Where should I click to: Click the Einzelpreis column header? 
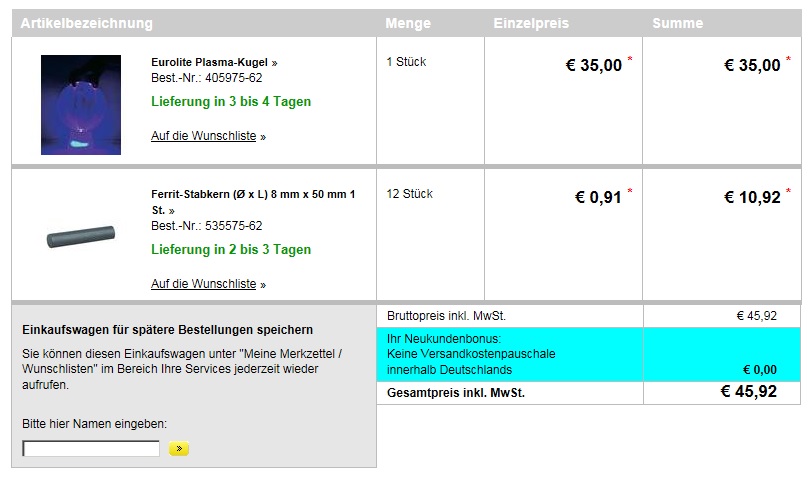point(531,23)
